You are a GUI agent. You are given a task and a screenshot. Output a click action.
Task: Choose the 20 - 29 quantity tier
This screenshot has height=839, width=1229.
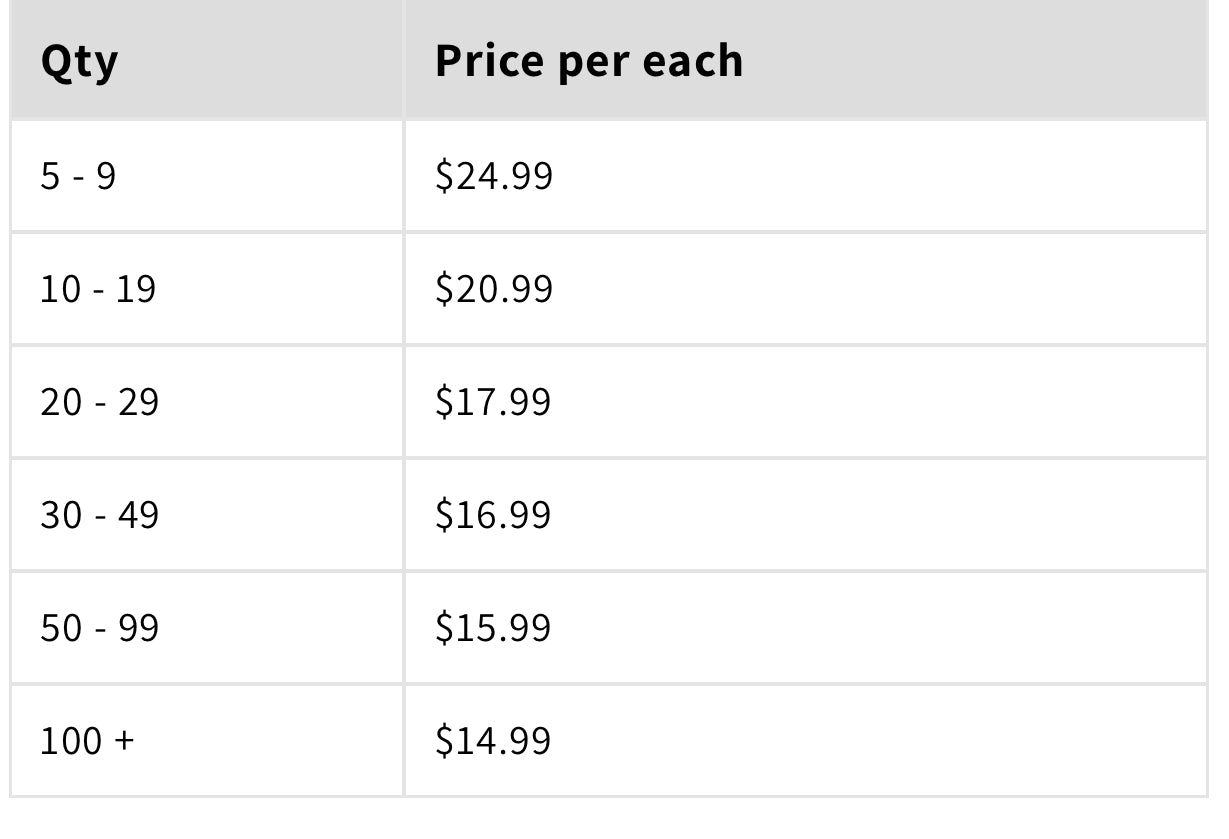coord(99,403)
